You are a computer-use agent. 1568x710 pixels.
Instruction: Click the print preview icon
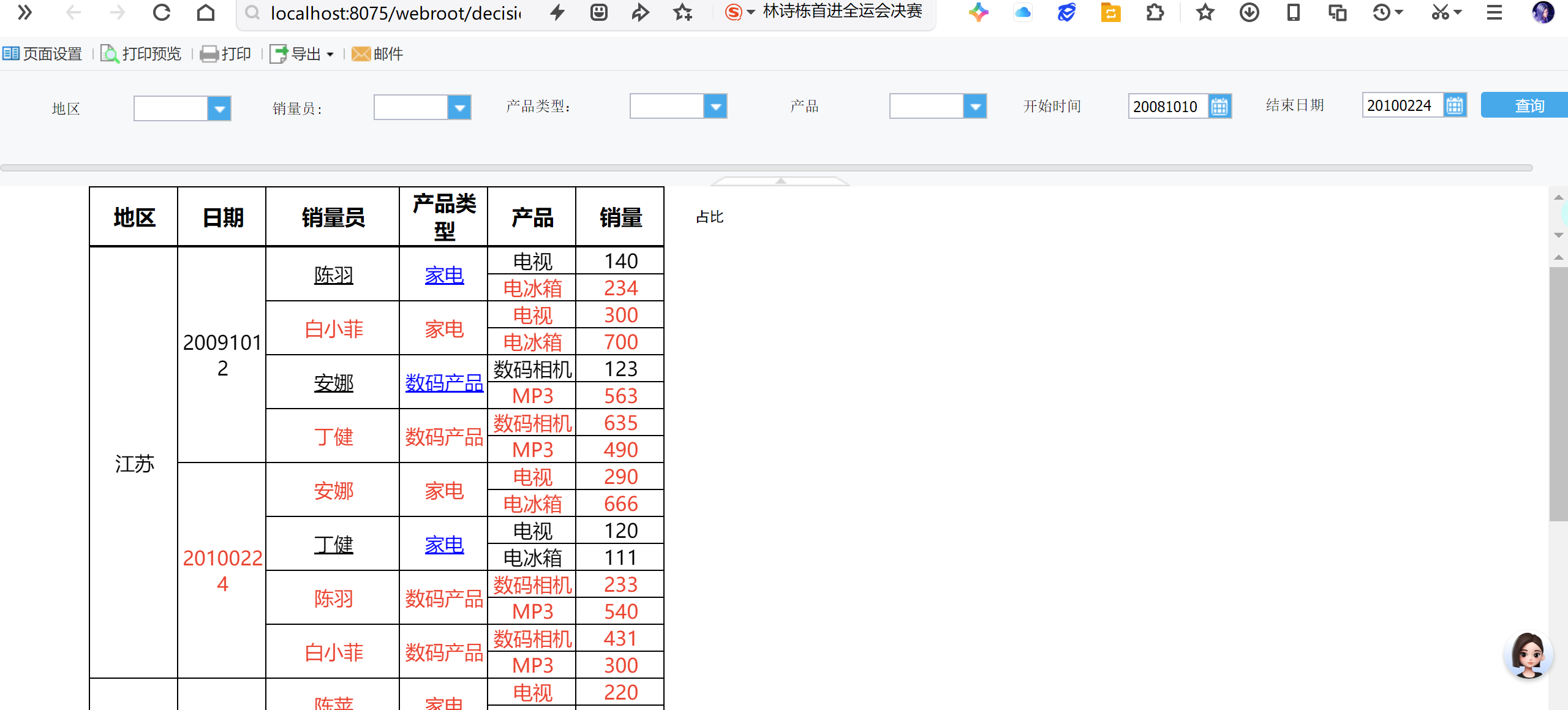click(x=110, y=54)
